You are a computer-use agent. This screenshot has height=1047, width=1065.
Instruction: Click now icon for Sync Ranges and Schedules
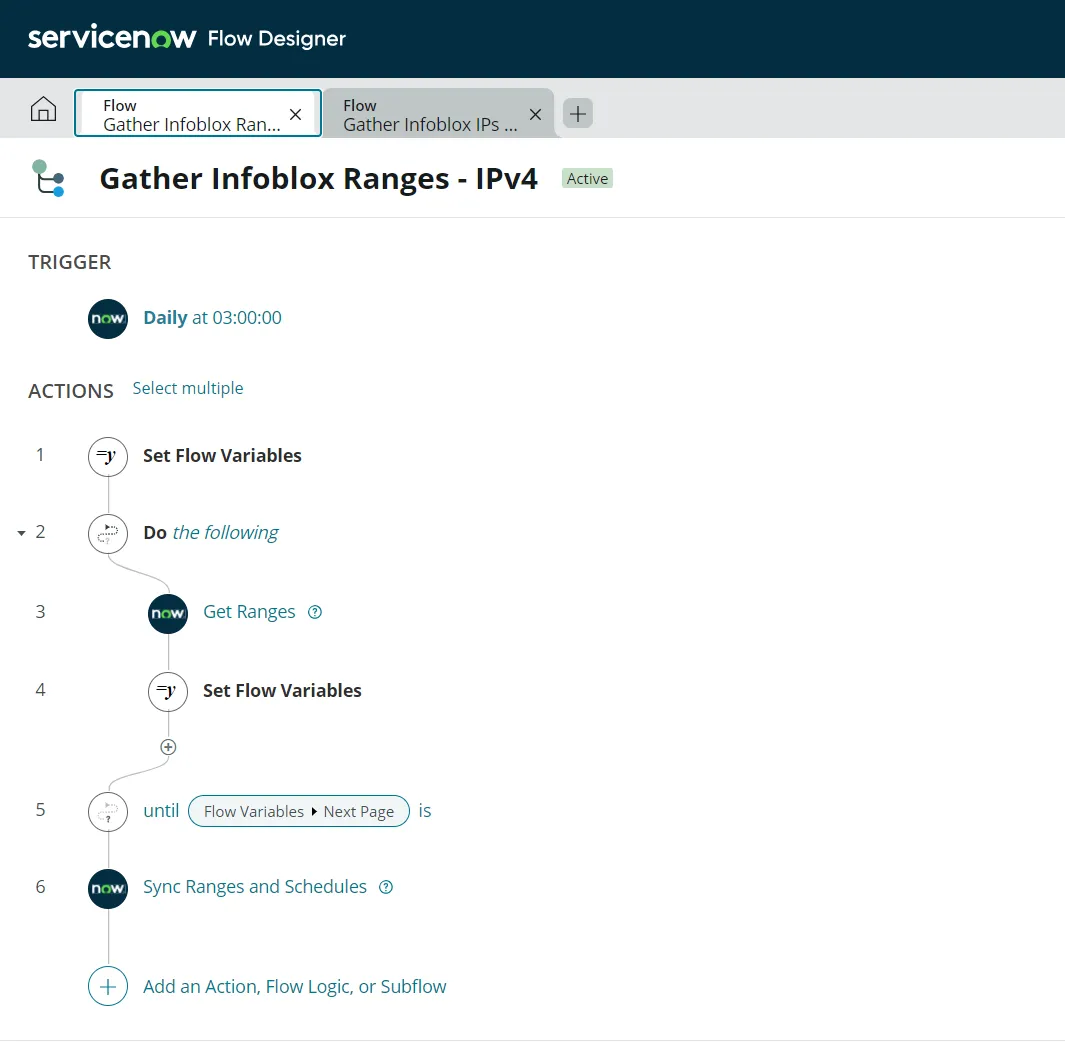coord(108,889)
